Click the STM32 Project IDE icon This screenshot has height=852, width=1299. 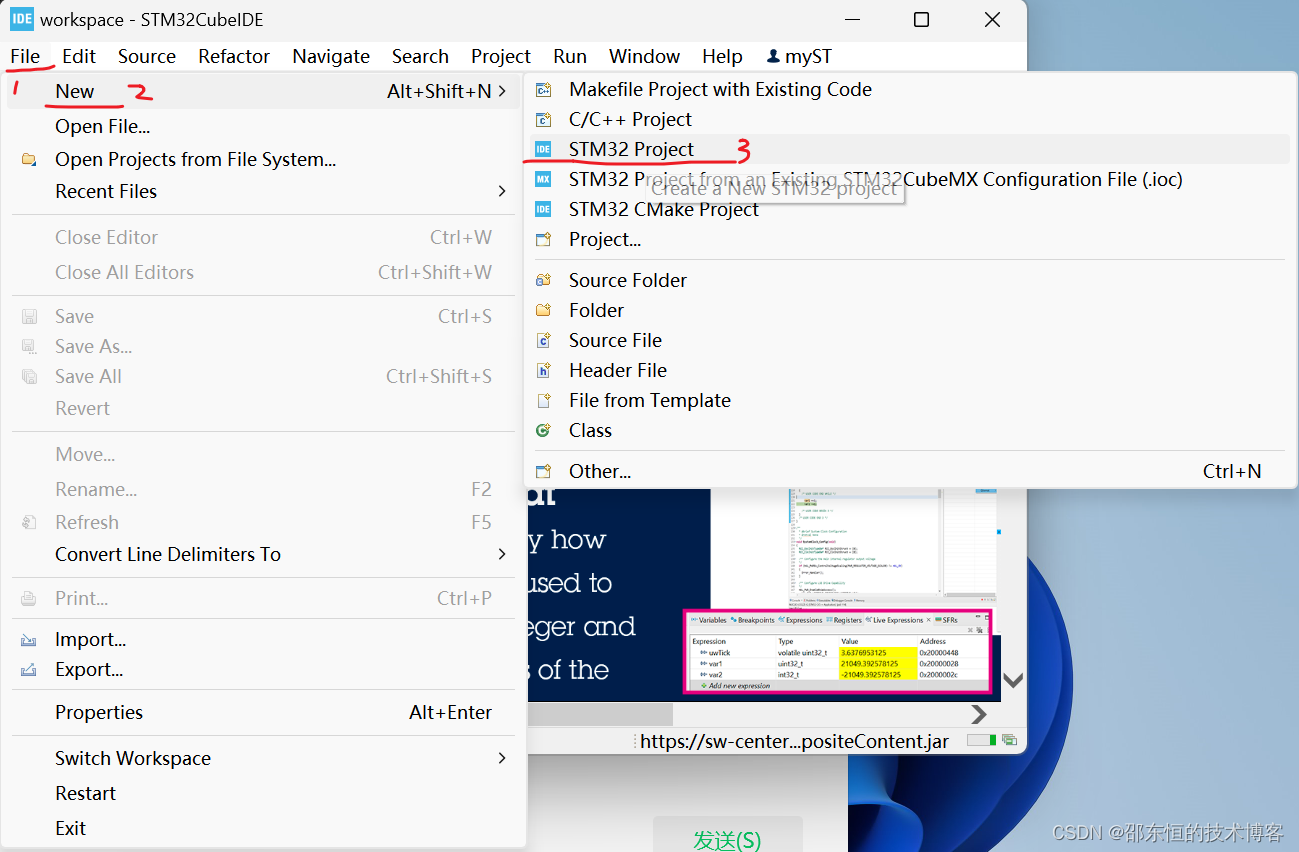coord(543,149)
